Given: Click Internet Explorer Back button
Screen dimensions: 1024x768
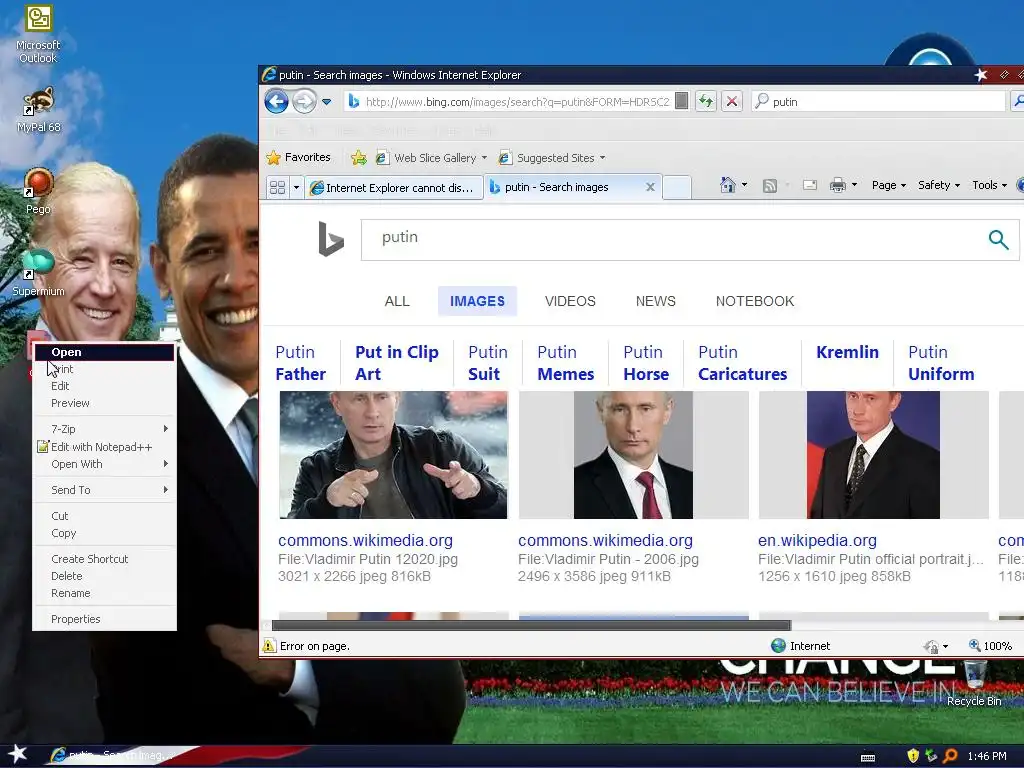Looking at the screenshot, I should tap(276, 101).
